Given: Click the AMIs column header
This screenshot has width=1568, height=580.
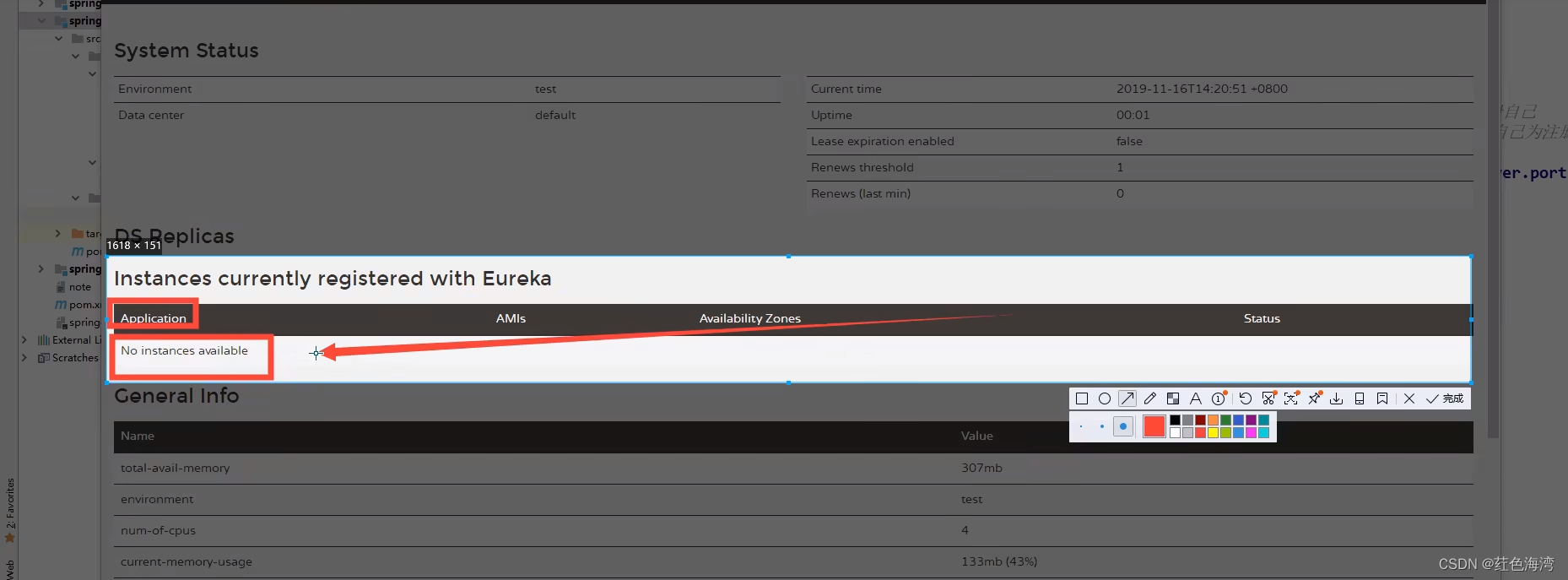Looking at the screenshot, I should coord(511,318).
